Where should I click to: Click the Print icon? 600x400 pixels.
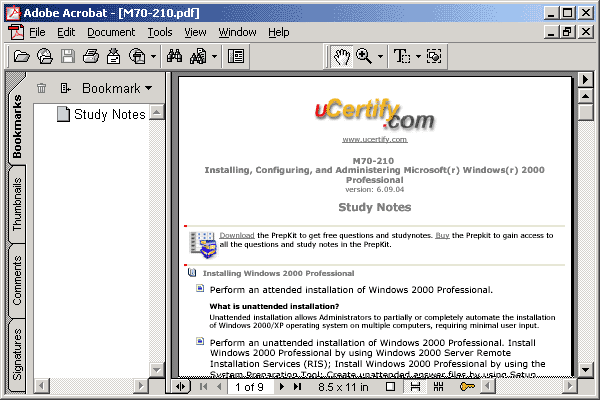tap(91, 57)
